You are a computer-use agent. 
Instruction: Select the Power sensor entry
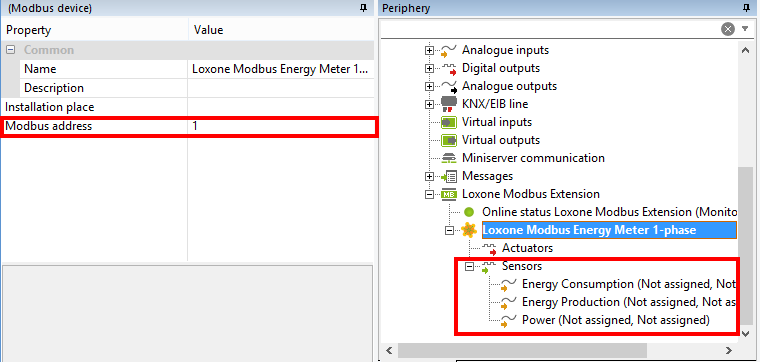coord(616,320)
